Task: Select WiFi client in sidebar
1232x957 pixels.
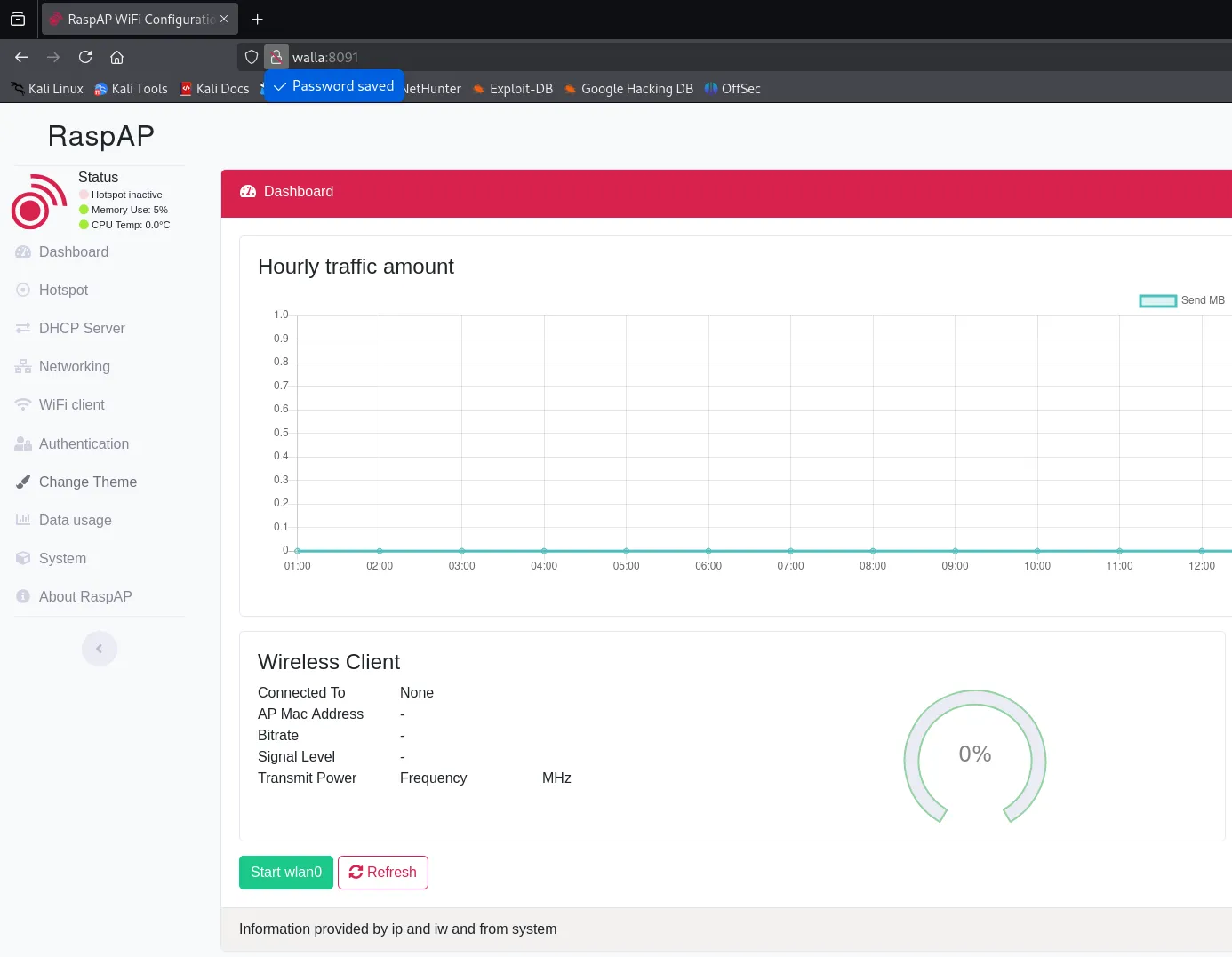Action: pyautogui.click(x=71, y=404)
